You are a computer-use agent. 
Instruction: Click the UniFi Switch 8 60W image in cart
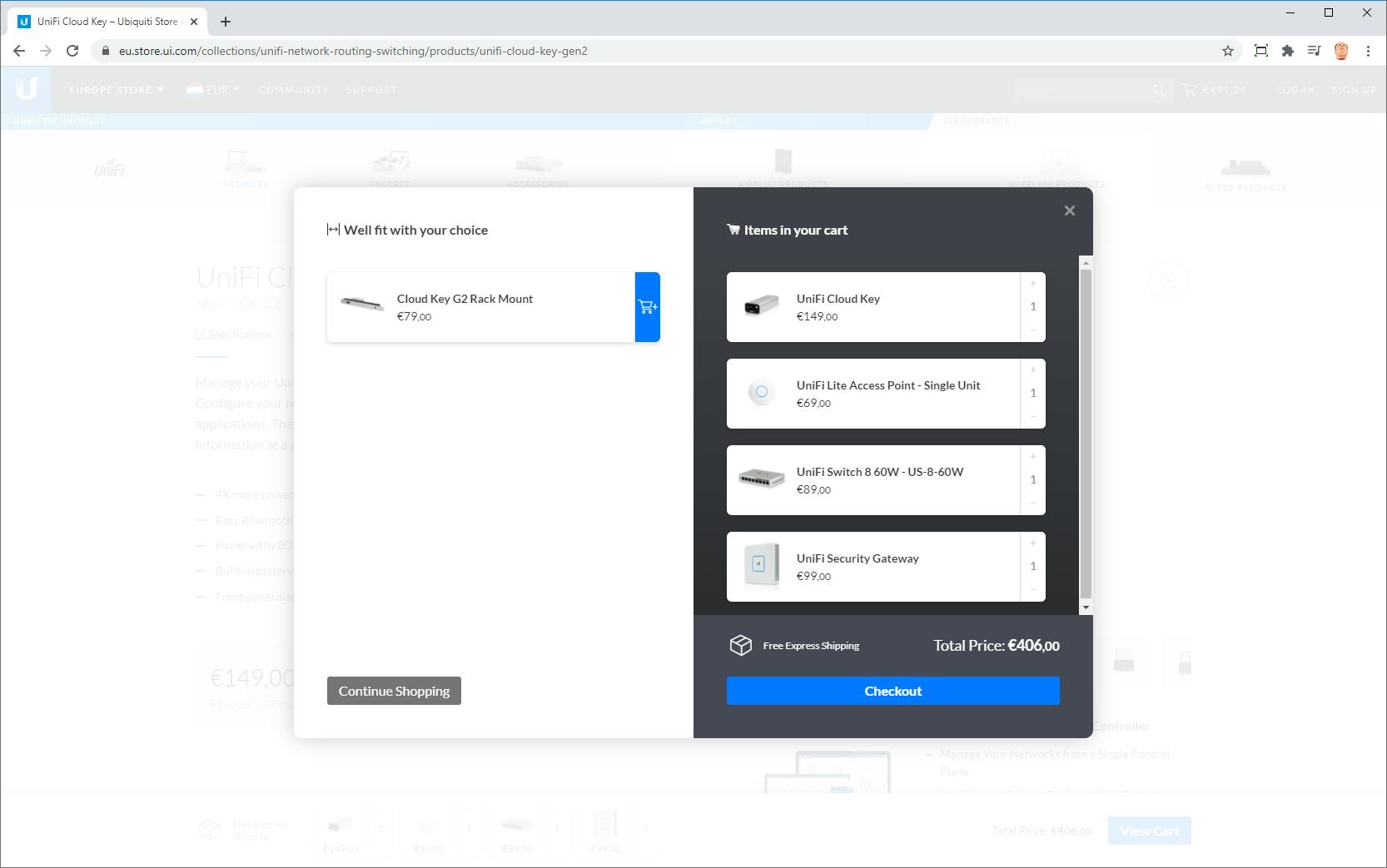(x=761, y=479)
